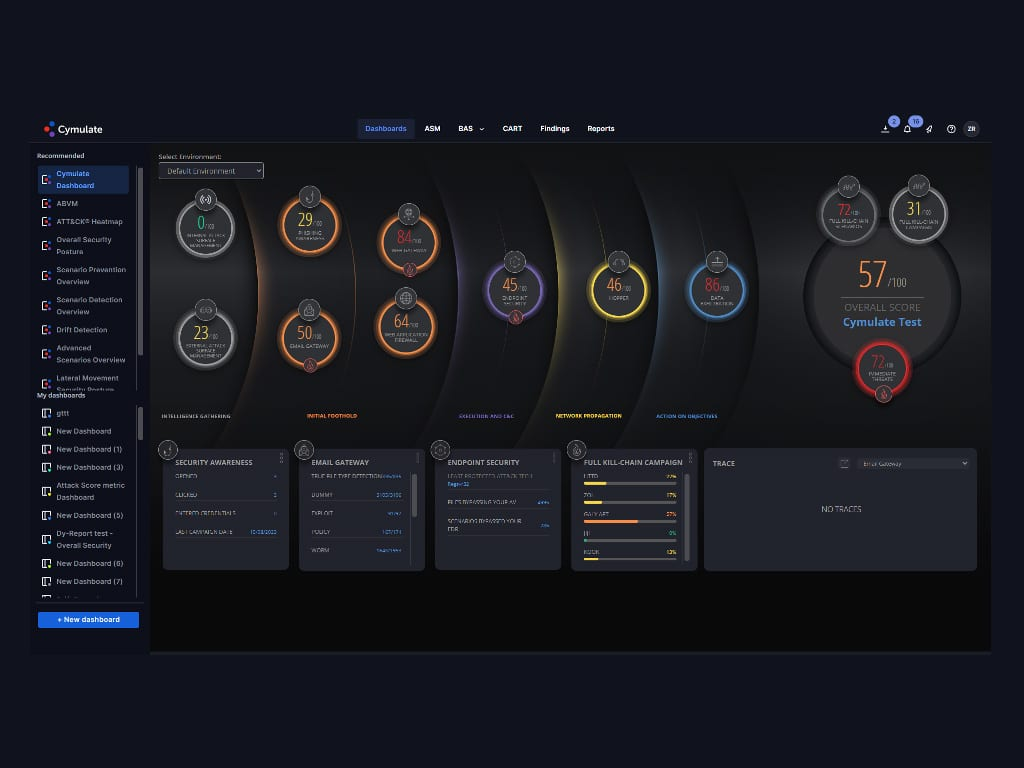This screenshot has height=768, width=1024.
Task: Open the 86/100 Data Exfiltration gauge
Action: [x=716, y=290]
